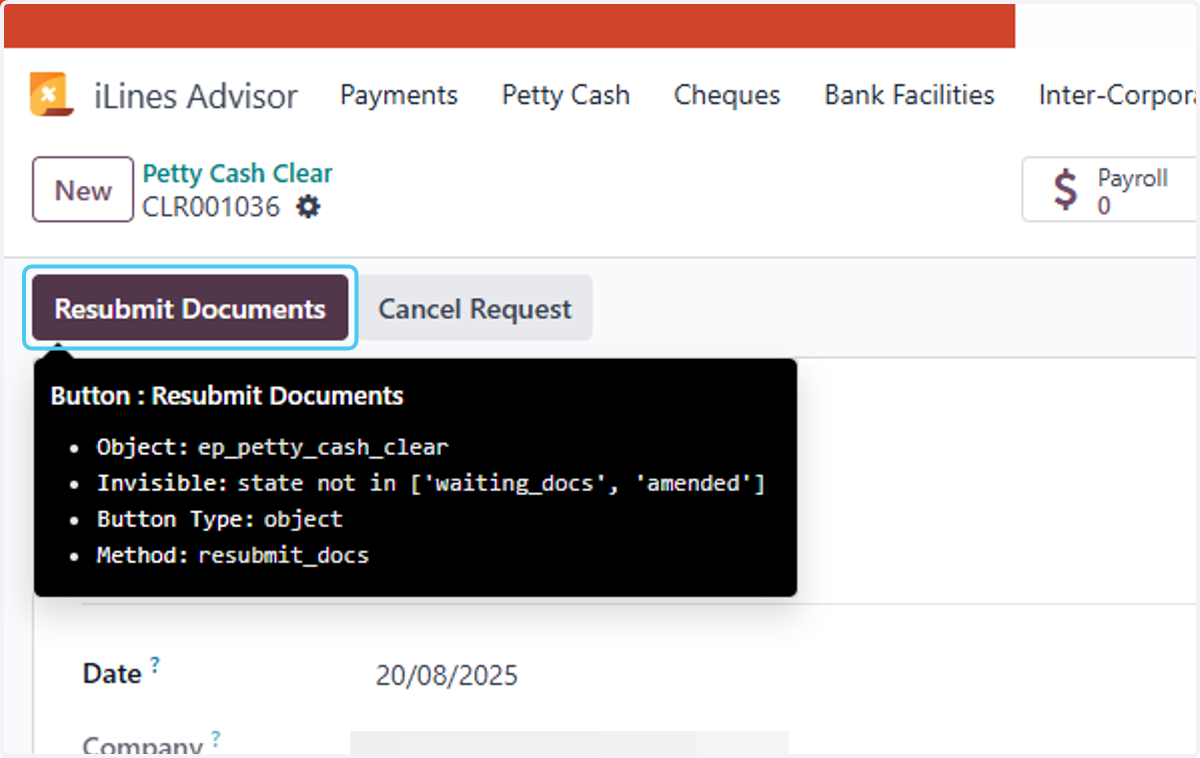This screenshot has height=758, width=1200.
Task: Click the Date field value 20/08/2025
Action: click(x=447, y=675)
